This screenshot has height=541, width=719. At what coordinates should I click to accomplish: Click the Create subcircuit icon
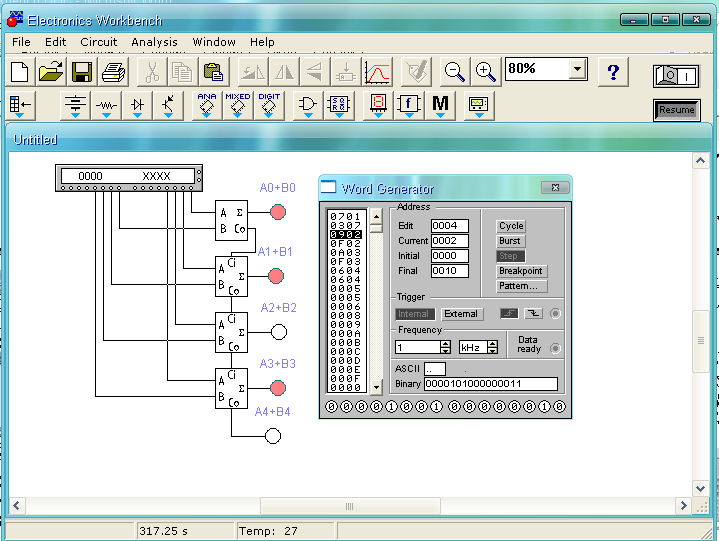click(346, 72)
